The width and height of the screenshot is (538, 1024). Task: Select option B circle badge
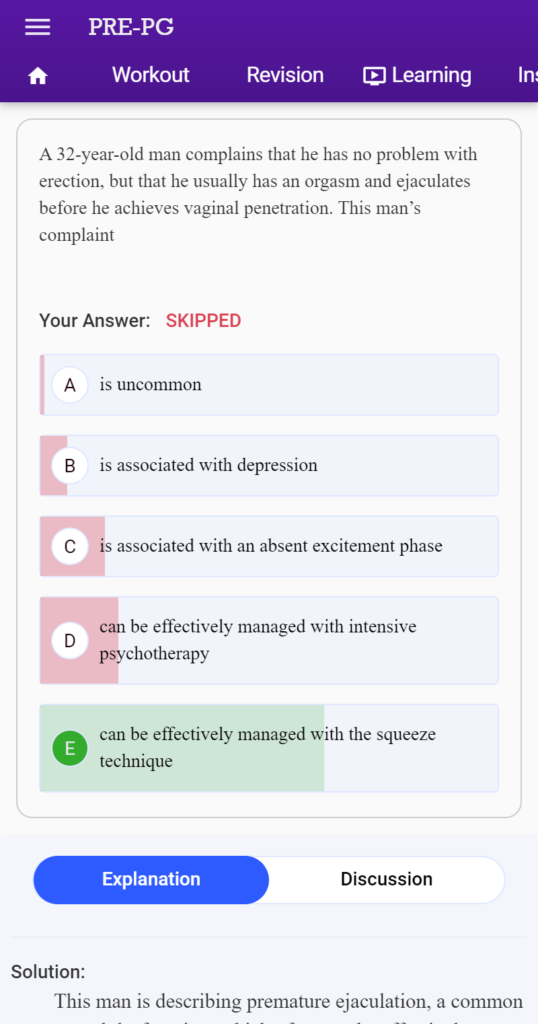click(70, 466)
